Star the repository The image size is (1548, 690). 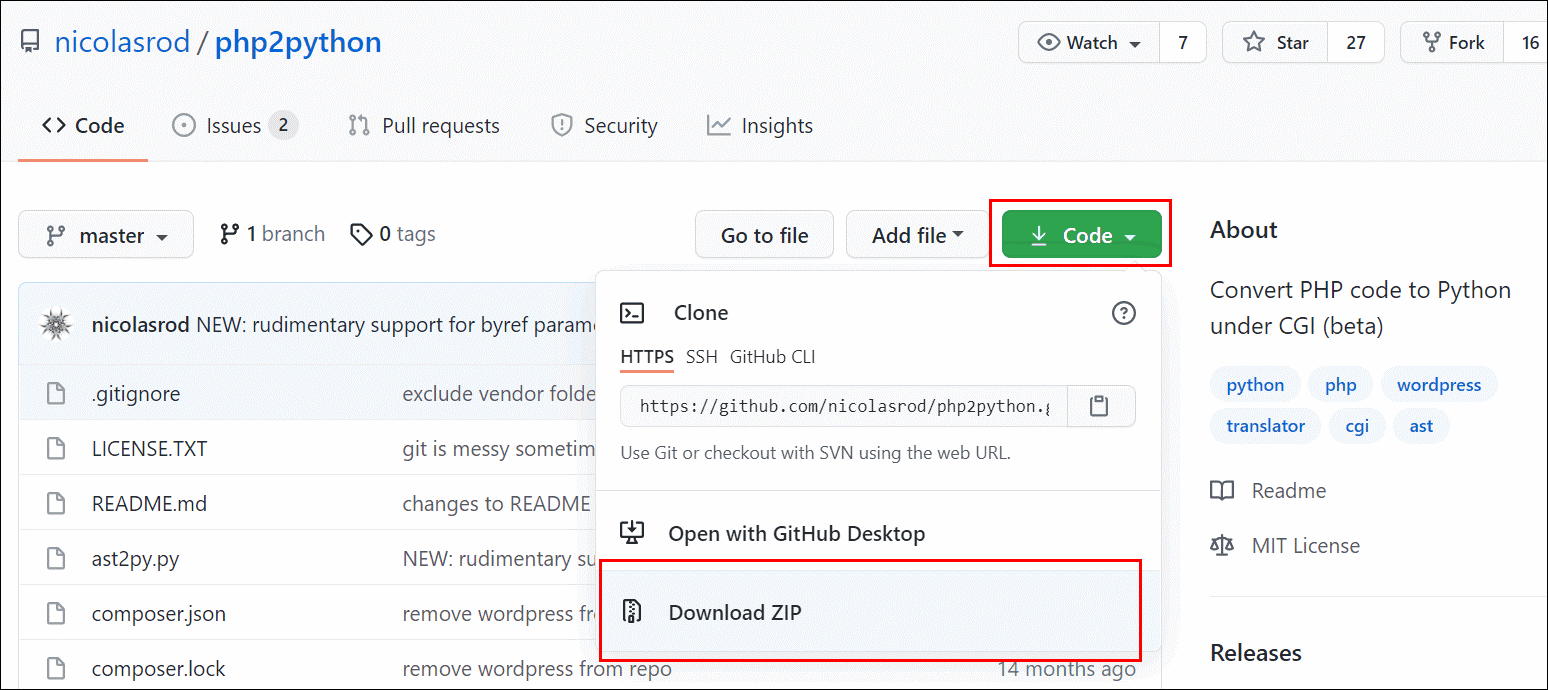coord(1275,43)
